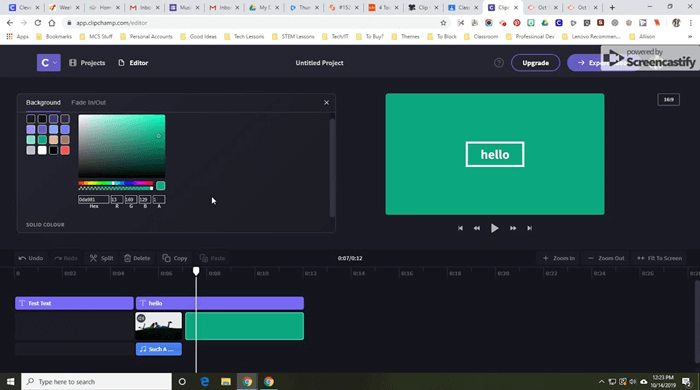
Task: Pick the white colour swatch
Action: (42, 150)
